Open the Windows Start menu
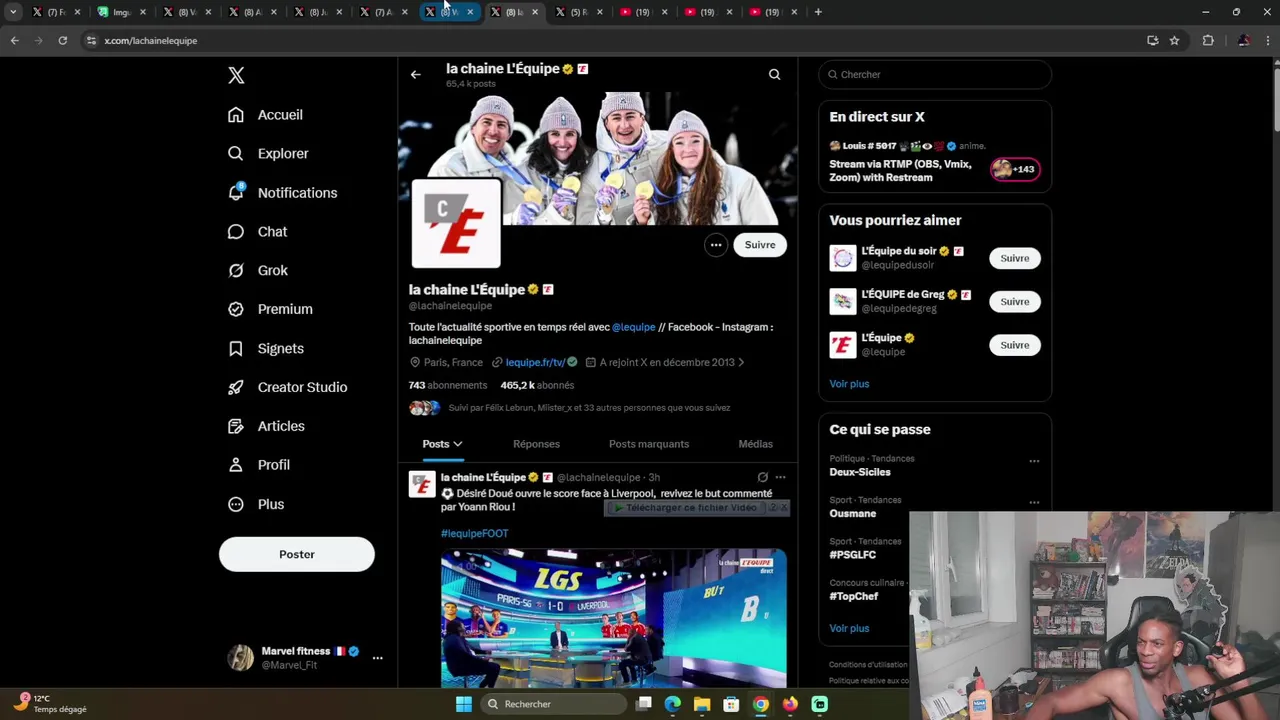 [463, 704]
